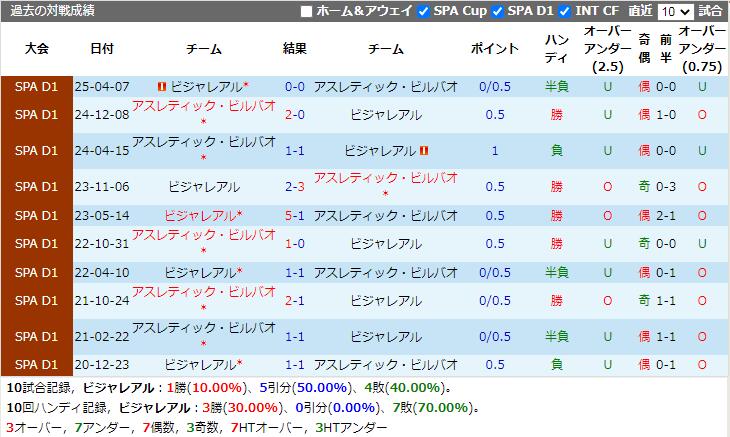Select away team アスレティック・ビルバオ in the 20-12-23 row

coord(385,364)
